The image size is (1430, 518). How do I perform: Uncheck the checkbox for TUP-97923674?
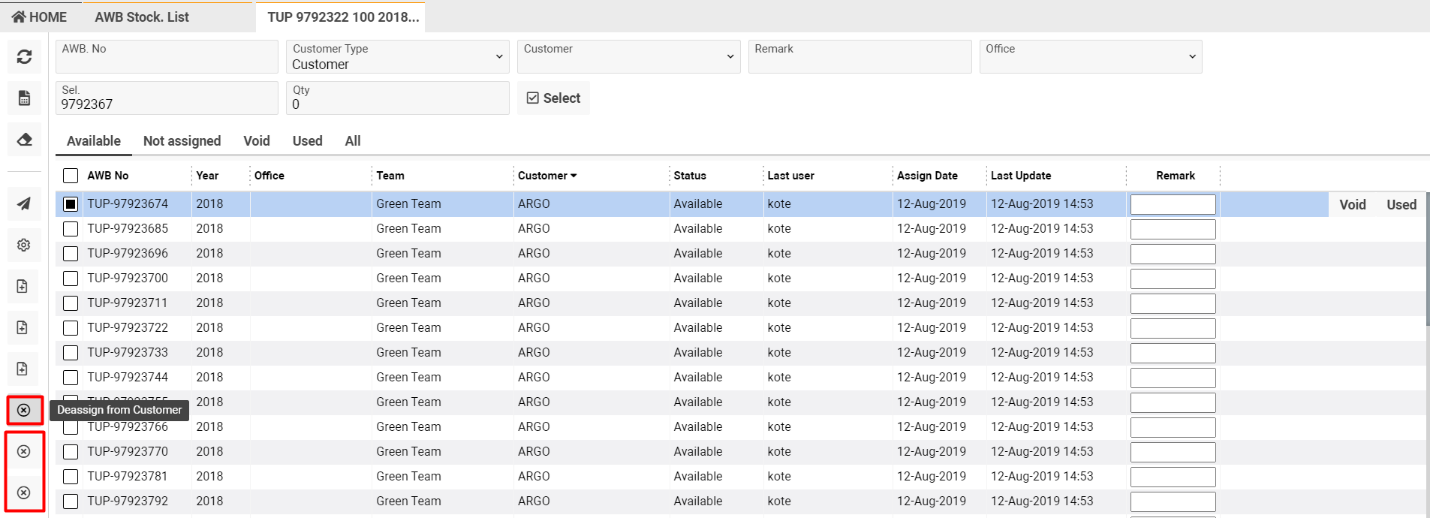click(x=71, y=204)
